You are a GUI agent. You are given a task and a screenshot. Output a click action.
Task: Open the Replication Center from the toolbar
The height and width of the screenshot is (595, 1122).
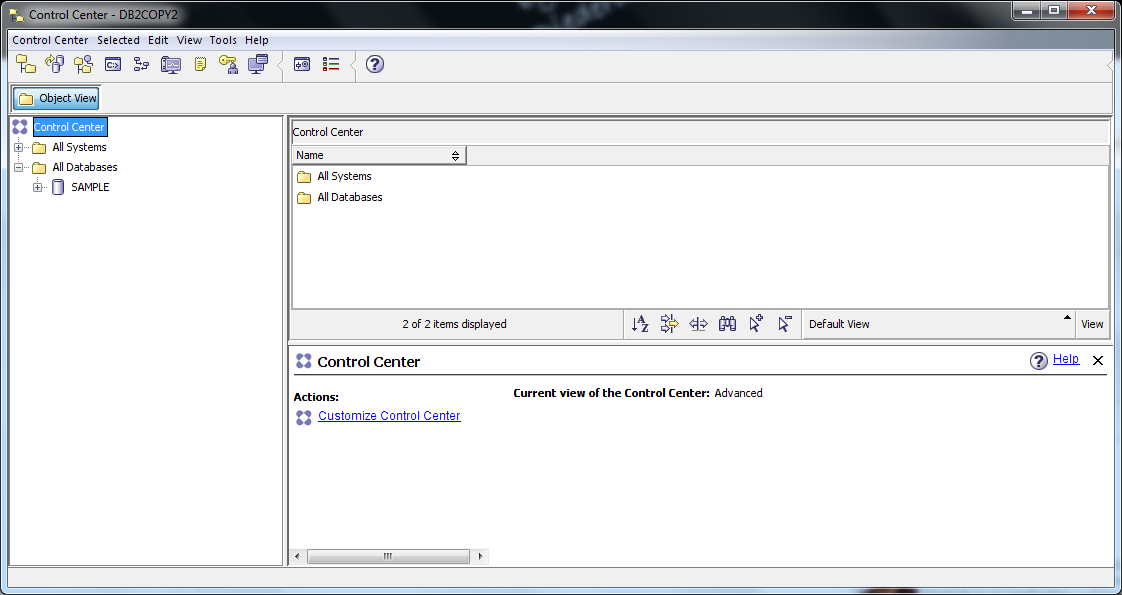[x=55, y=64]
